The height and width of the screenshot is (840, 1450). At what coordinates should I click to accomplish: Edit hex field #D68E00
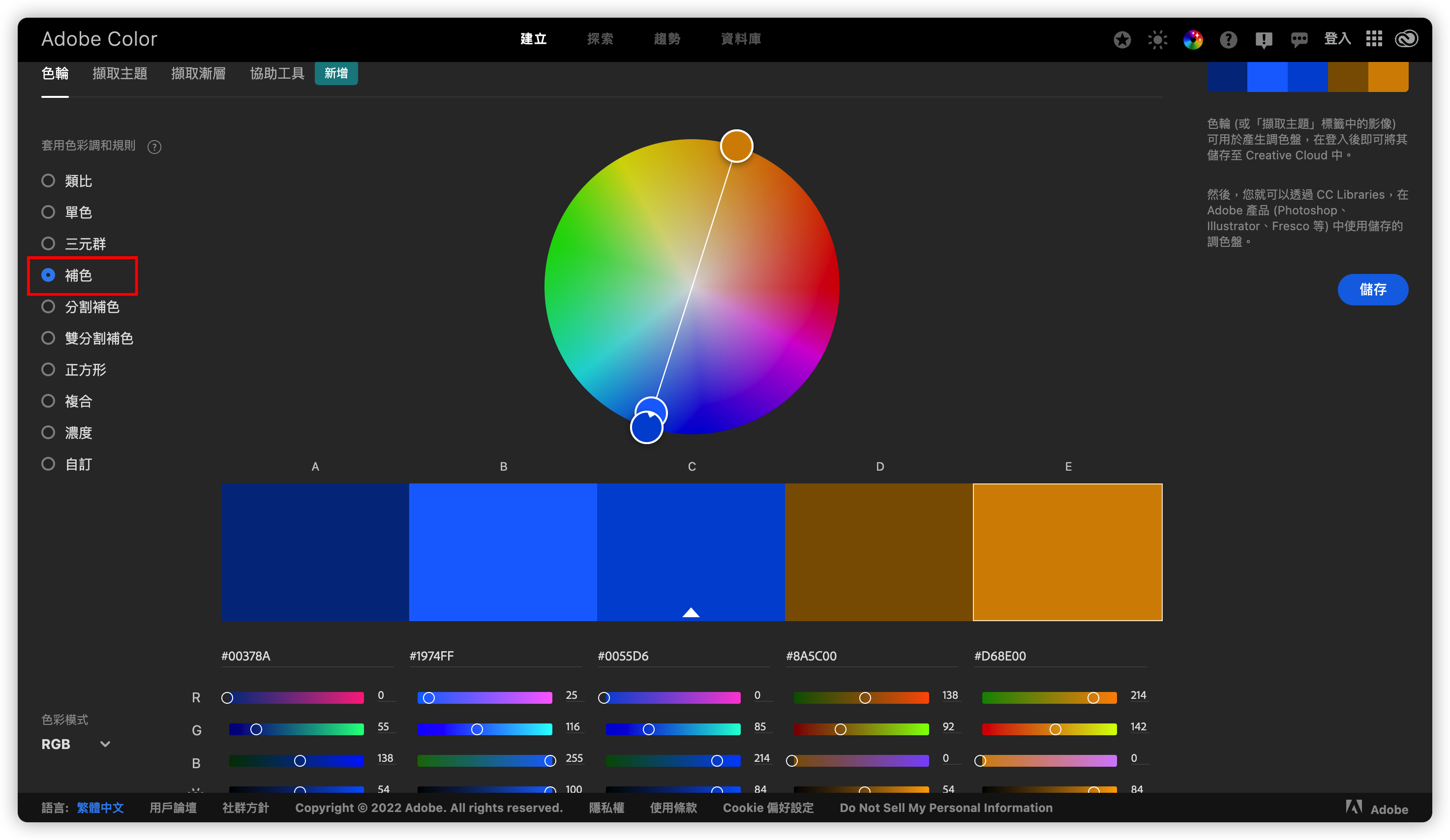pyautogui.click(x=1060, y=656)
